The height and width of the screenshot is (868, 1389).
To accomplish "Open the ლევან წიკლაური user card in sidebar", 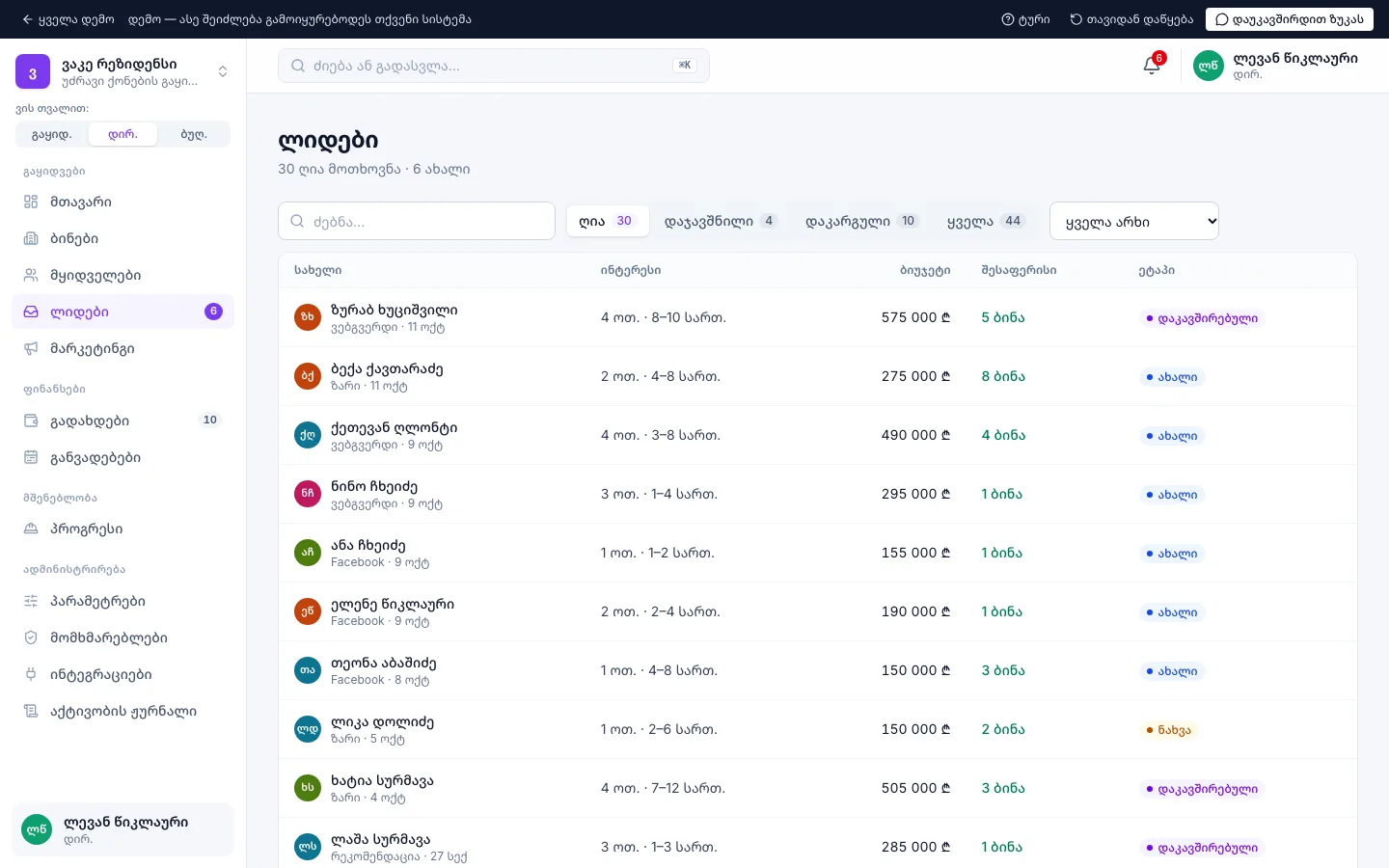I will (x=123, y=829).
